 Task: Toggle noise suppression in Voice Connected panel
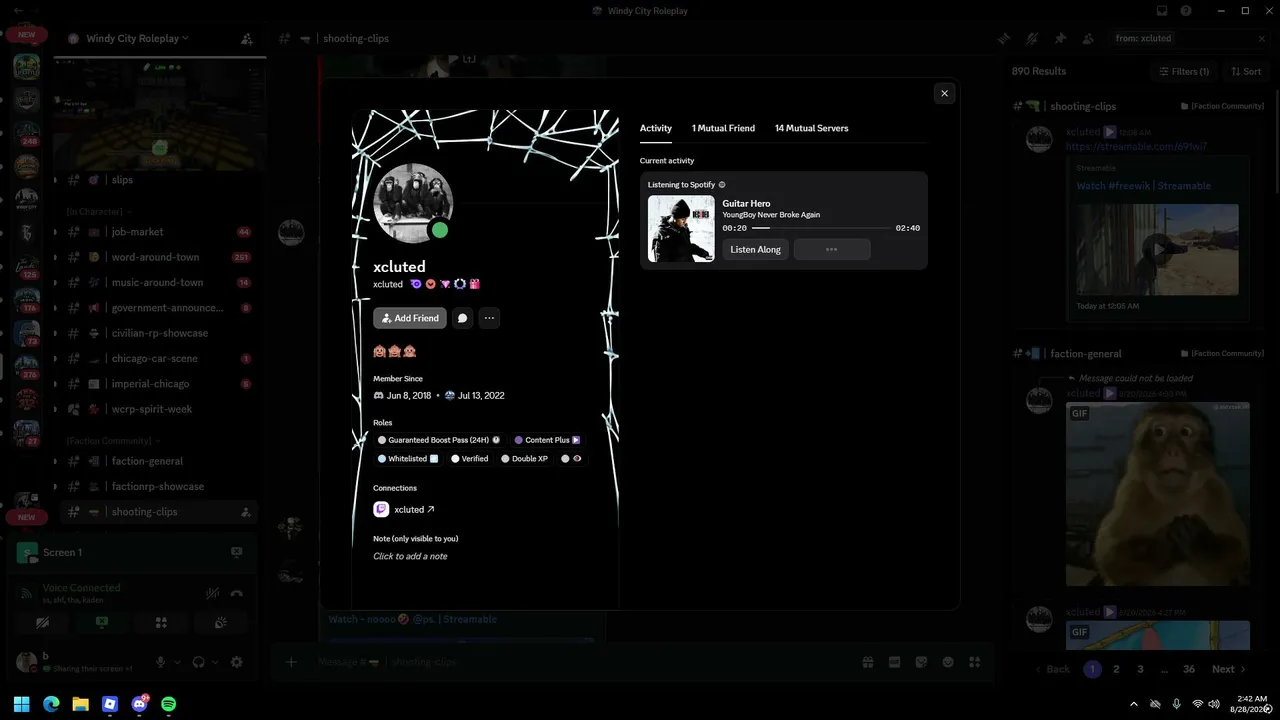tap(212, 593)
